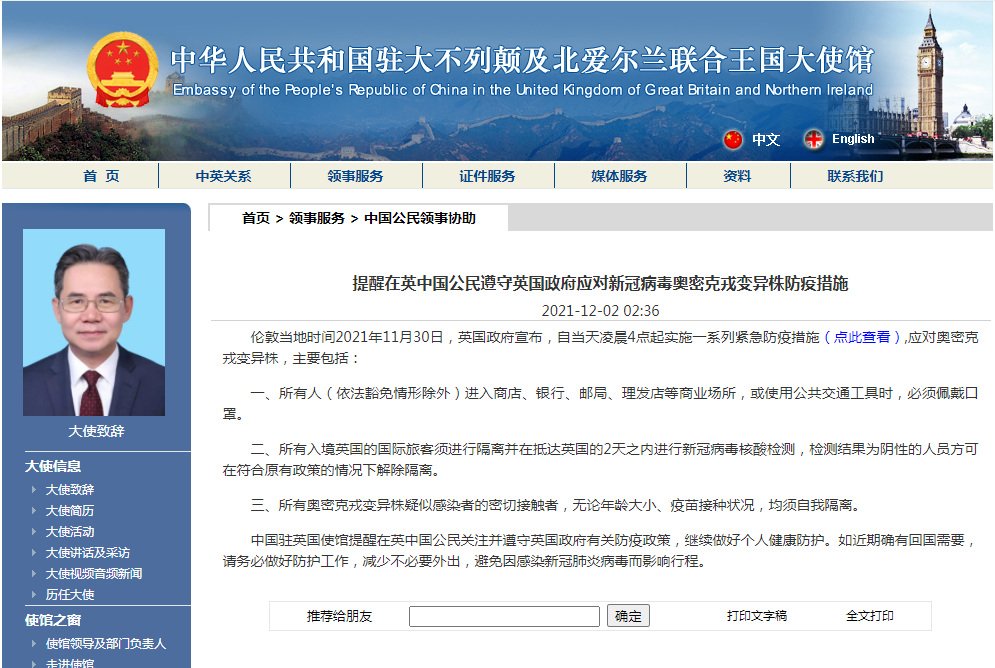Open 历任大使 in the sidebar

pos(70,594)
